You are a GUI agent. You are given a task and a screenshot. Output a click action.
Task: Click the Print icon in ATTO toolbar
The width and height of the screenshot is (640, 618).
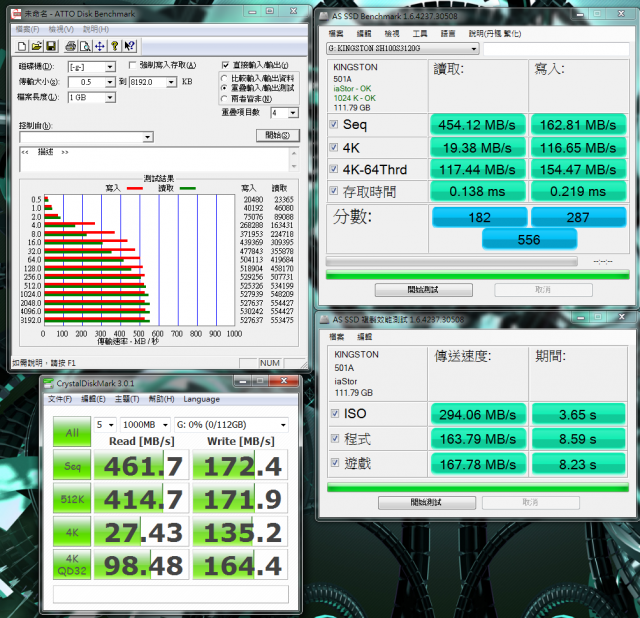click(71, 46)
